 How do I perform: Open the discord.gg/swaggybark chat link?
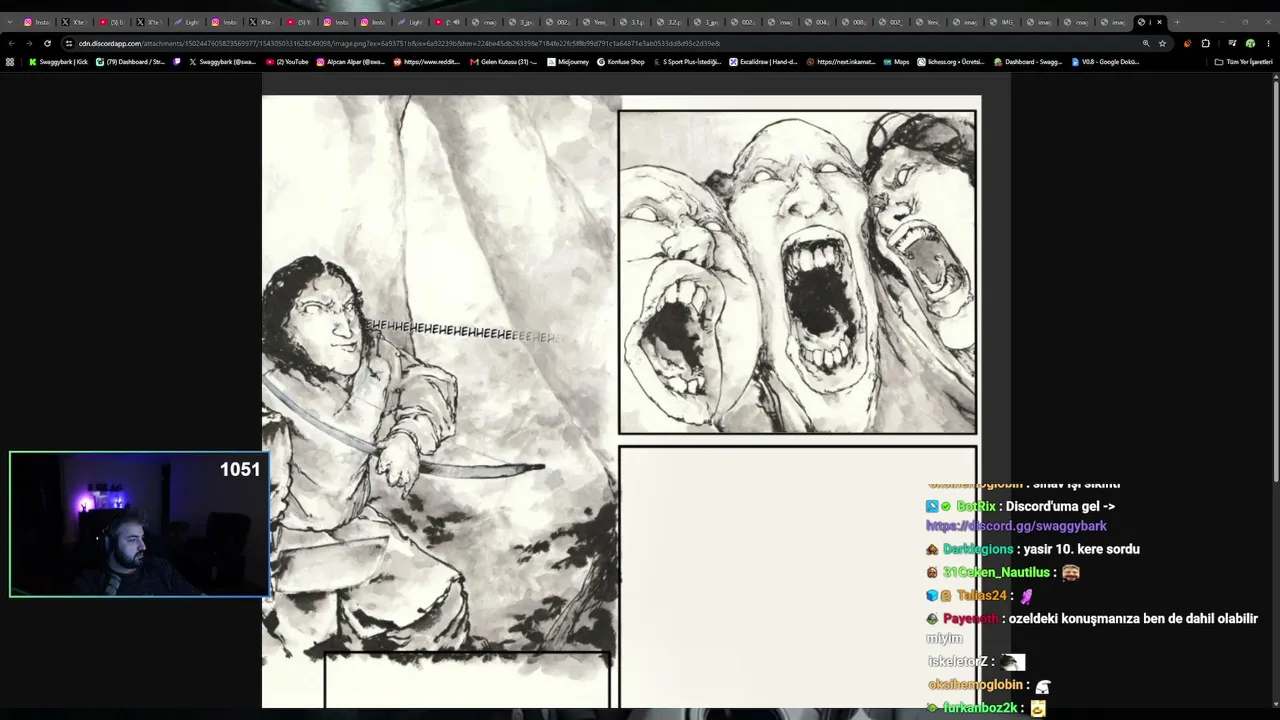(x=1016, y=526)
